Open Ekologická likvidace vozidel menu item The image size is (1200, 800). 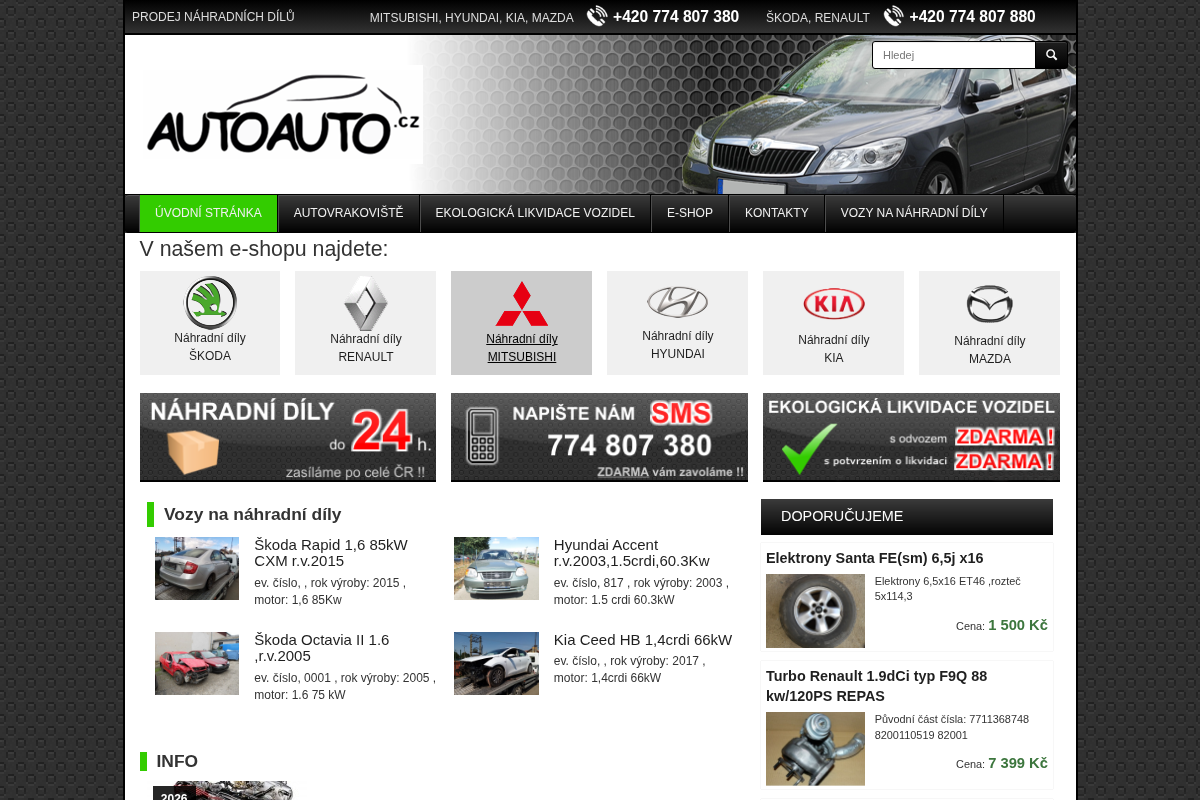coord(535,213)
